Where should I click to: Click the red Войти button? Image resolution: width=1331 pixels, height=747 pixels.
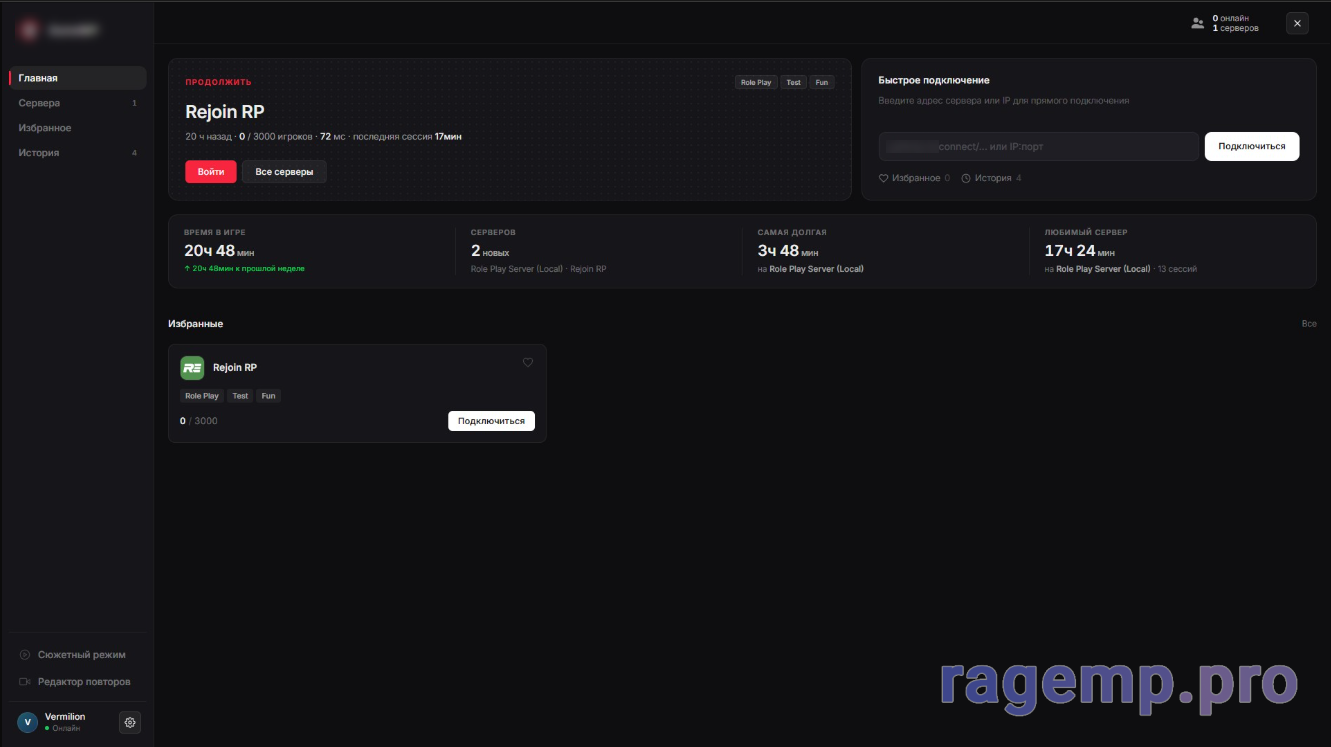pos(211,172)
